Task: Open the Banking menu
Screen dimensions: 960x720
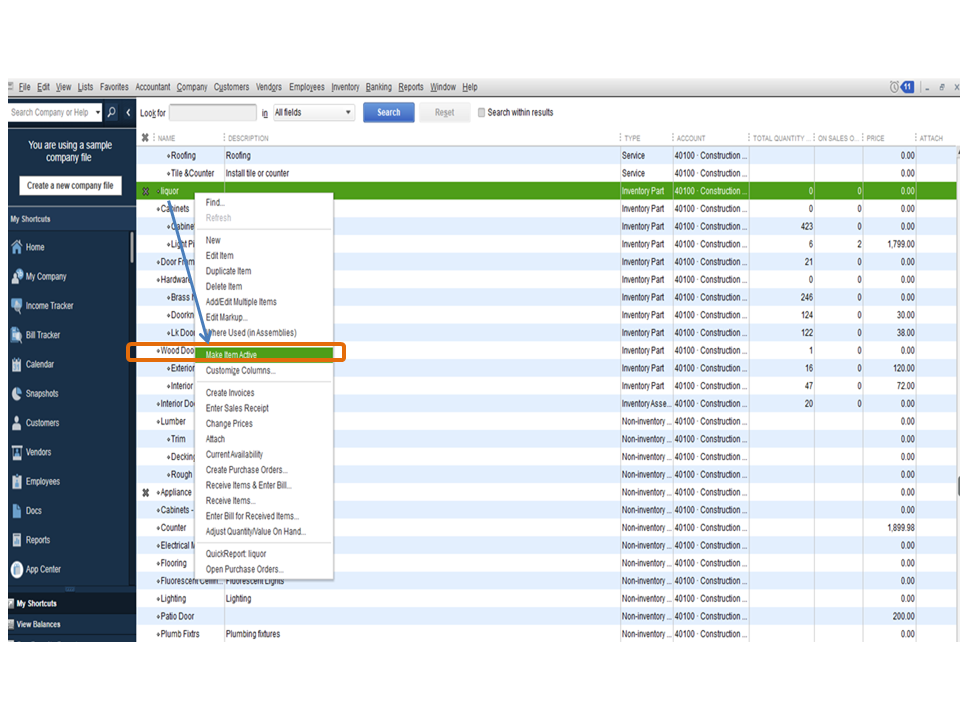Action: pyautogui.click(x=378, y=87)
